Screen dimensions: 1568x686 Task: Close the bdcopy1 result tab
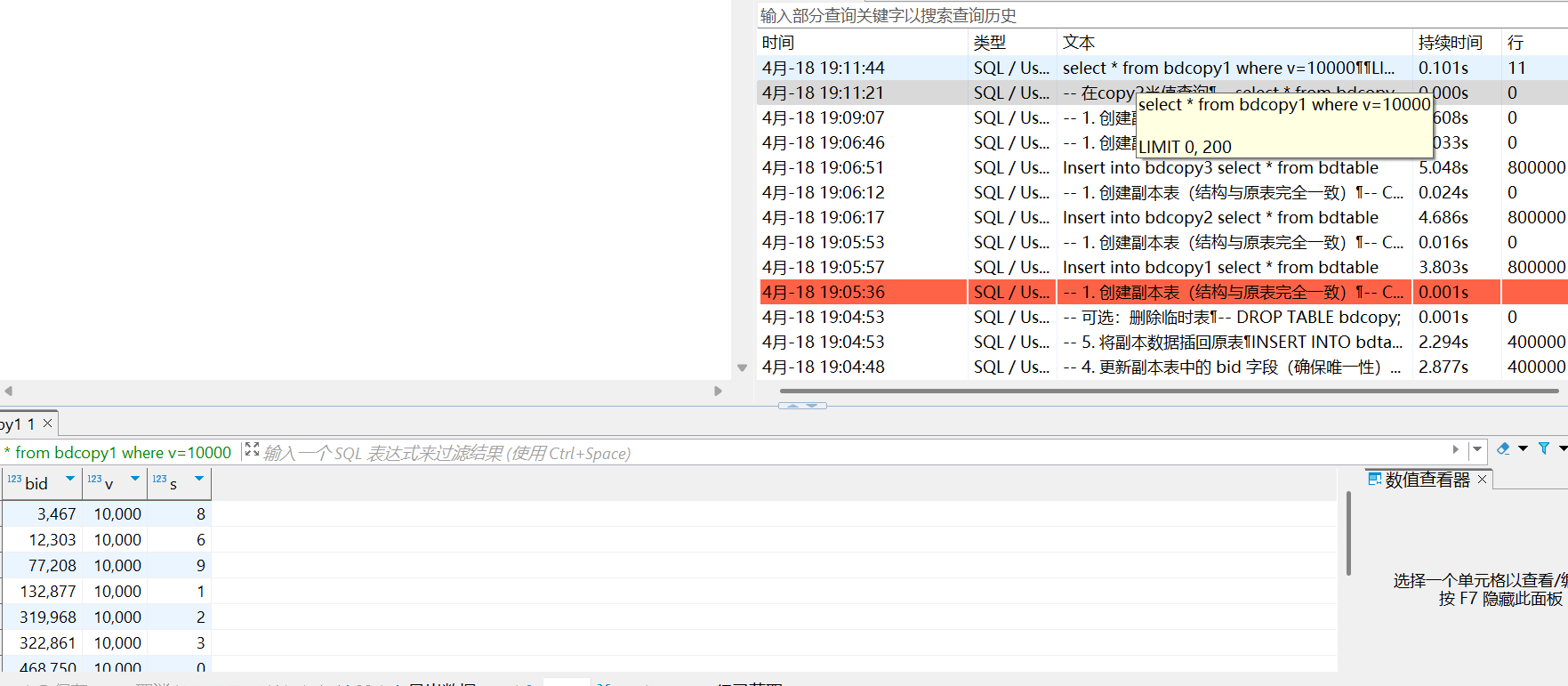pyautogui.click(x=48, y=424)
